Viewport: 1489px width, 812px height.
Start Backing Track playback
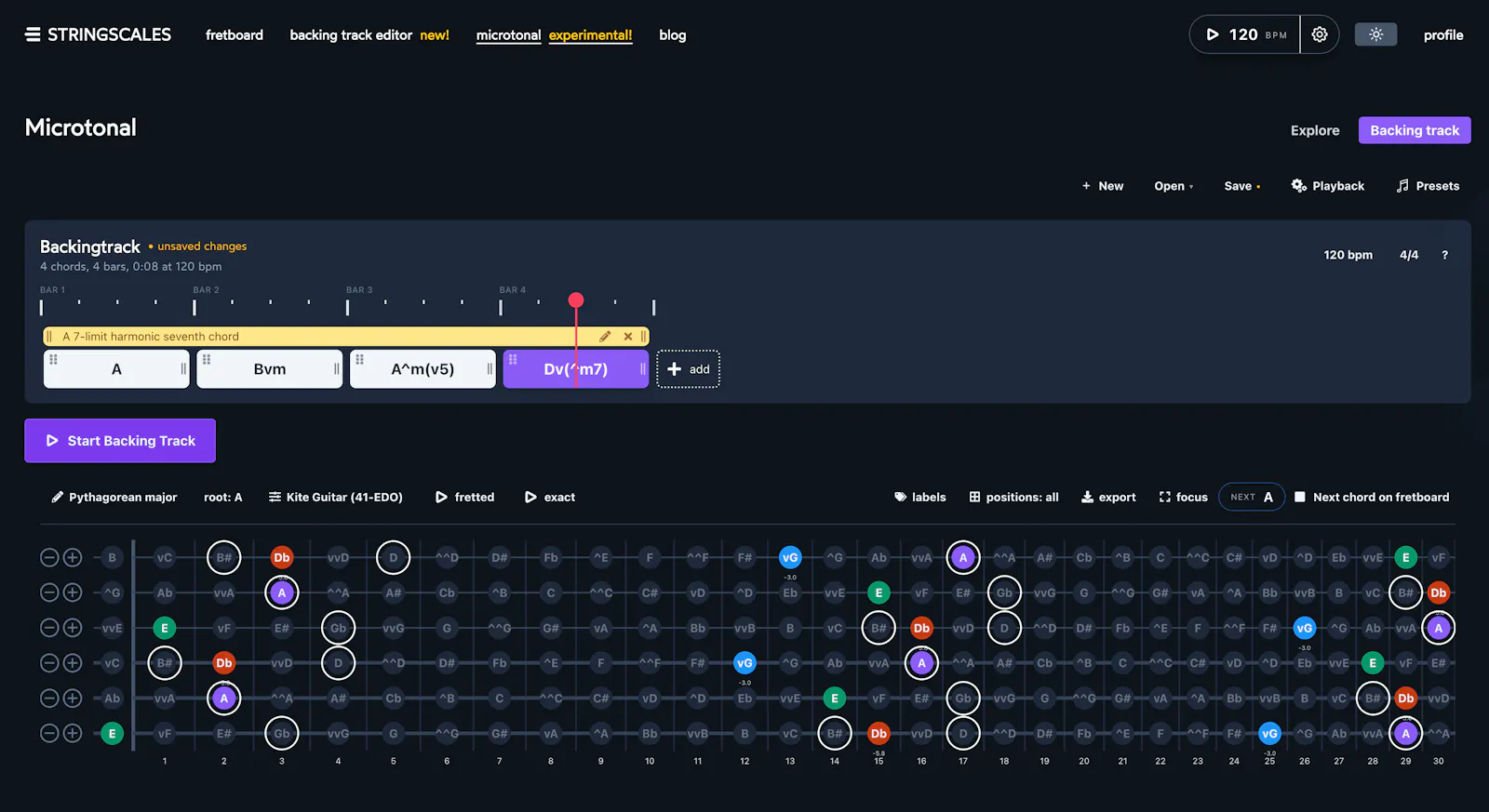[x=120, y=441]
